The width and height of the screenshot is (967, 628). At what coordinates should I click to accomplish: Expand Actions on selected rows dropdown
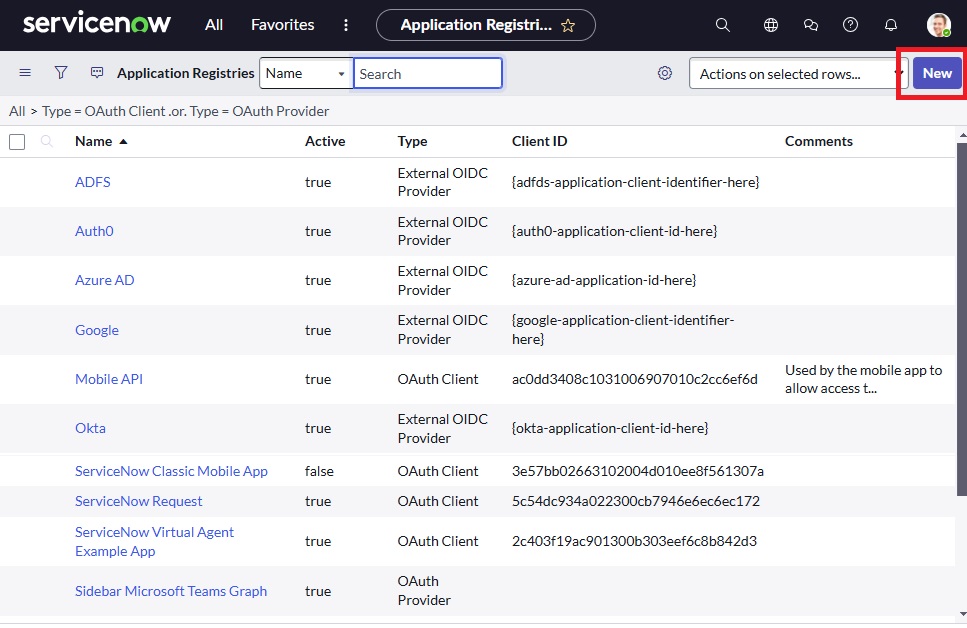798,74
